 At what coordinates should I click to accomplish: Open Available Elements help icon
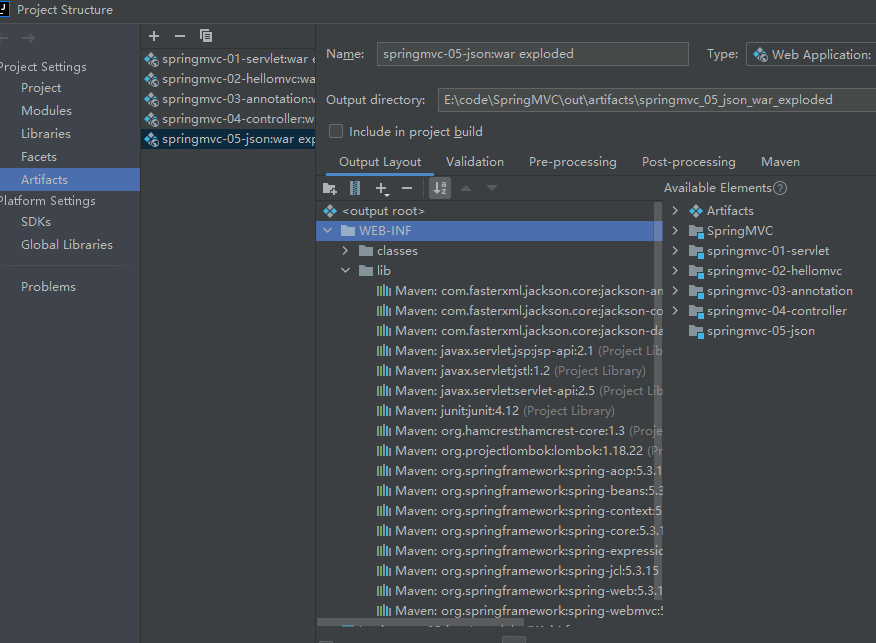[x=780, y=188]
